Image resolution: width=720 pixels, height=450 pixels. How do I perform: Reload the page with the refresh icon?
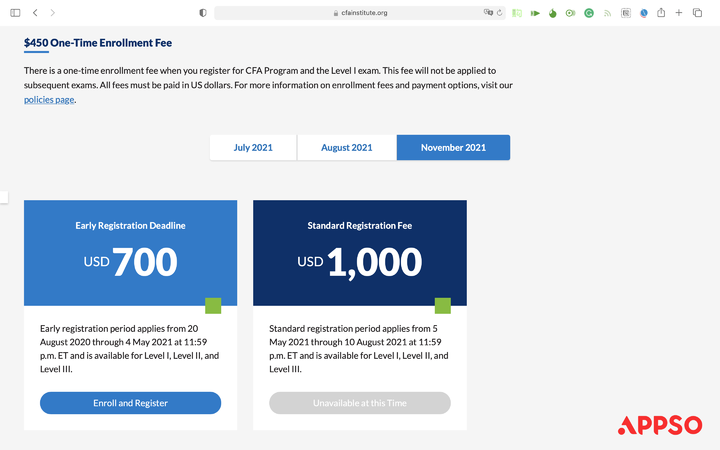(x=500, y=13)
